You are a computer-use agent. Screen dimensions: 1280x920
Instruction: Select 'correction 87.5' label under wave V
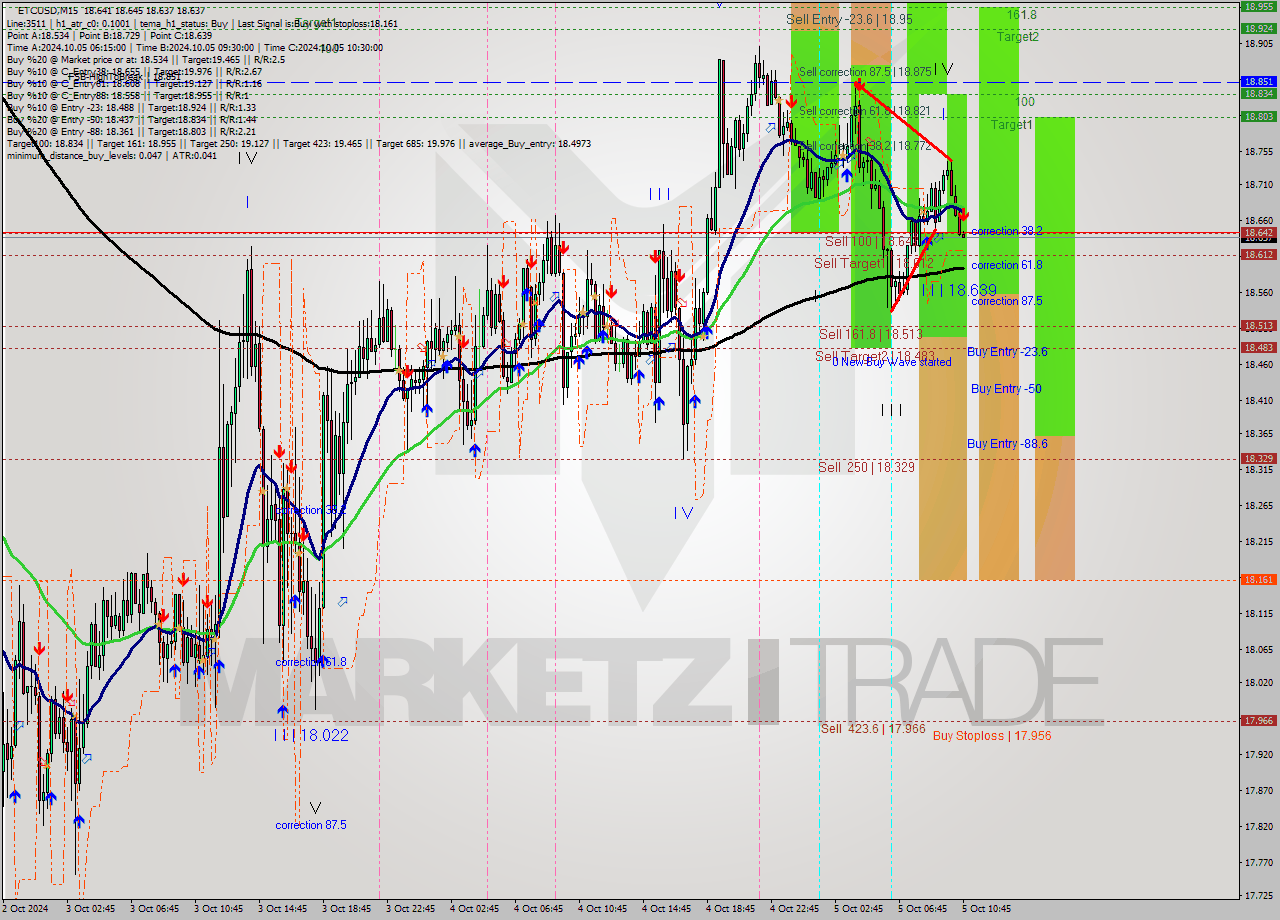coord(312,825)
